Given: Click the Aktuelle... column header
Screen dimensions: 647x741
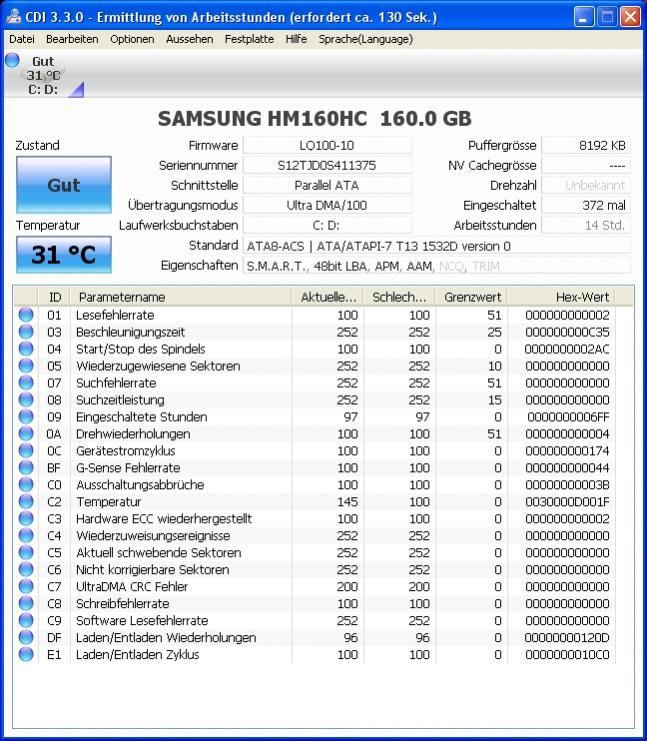Looking at the screenshot, I should point(328,297).
